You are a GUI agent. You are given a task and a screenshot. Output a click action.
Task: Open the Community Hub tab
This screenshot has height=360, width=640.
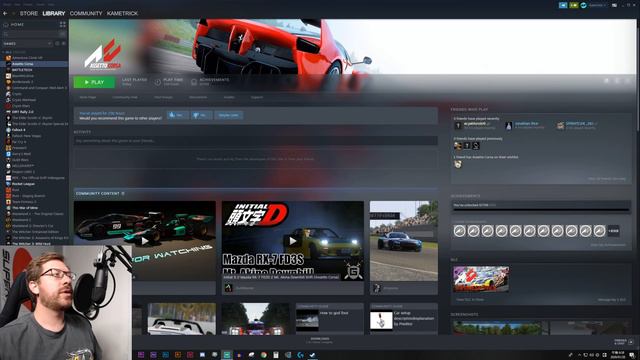(x=125, y=98)
